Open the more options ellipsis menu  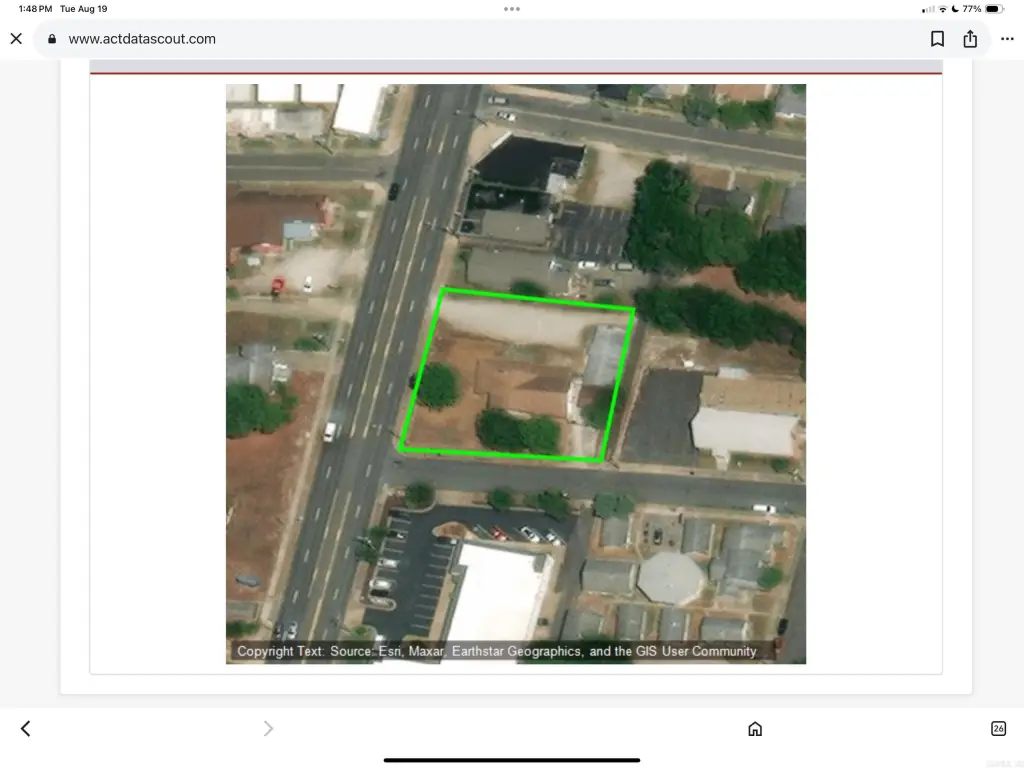coord(1007,39)
